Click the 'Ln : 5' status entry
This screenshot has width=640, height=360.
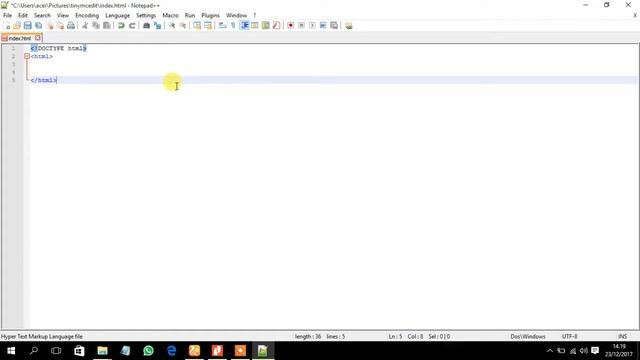tap(395, 337)
